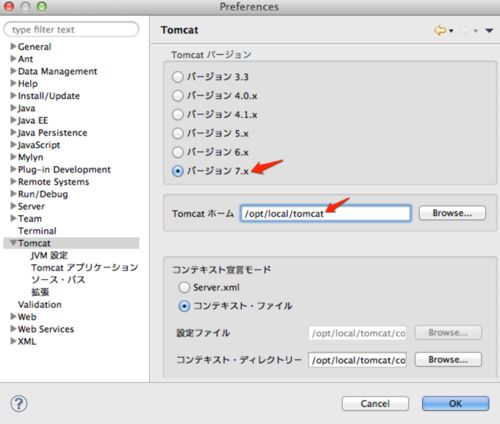500x424 pixels.
Task: Click the back history dropdown arrow
Action: point(451,31)
